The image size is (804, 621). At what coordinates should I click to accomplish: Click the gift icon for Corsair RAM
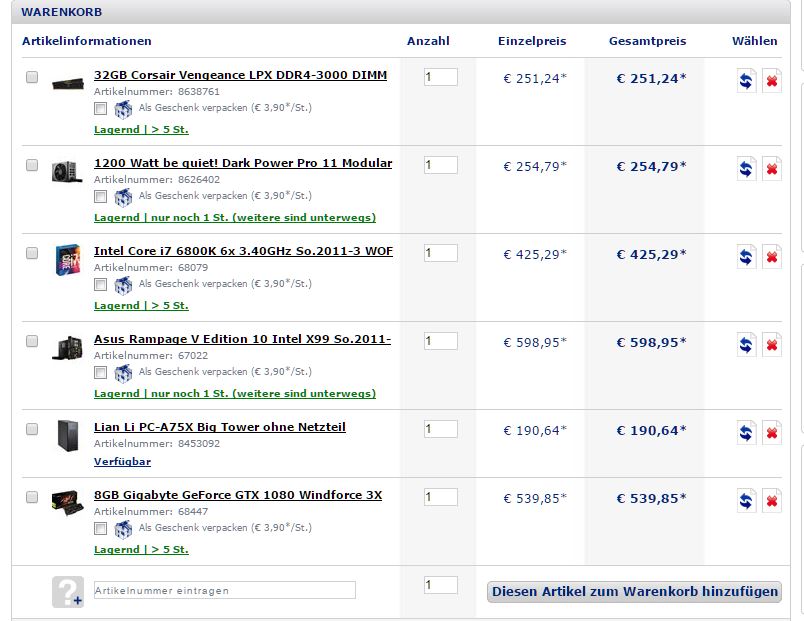pyautogui.click(x=123, y=109)
